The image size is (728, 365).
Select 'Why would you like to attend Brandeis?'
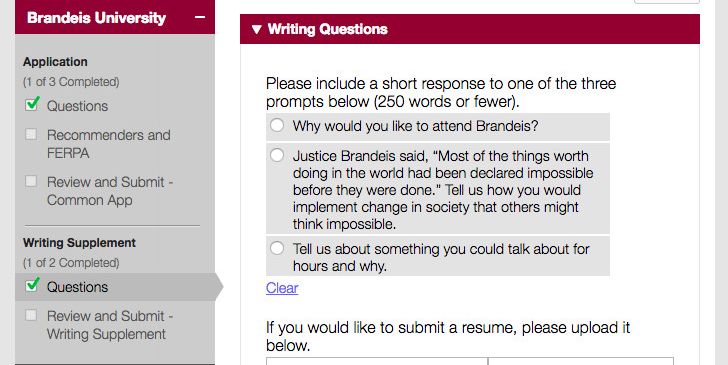pos(277,125)
